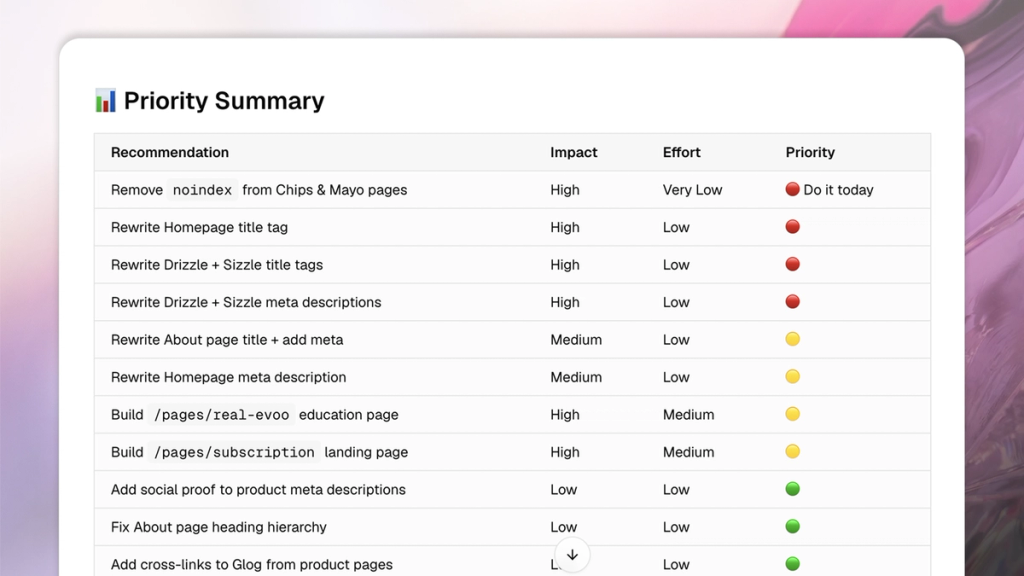This screenshot has width=1024, height=576.
Task: Click the bar chart emoji beside Priority Summary
Action: point(105,101)
